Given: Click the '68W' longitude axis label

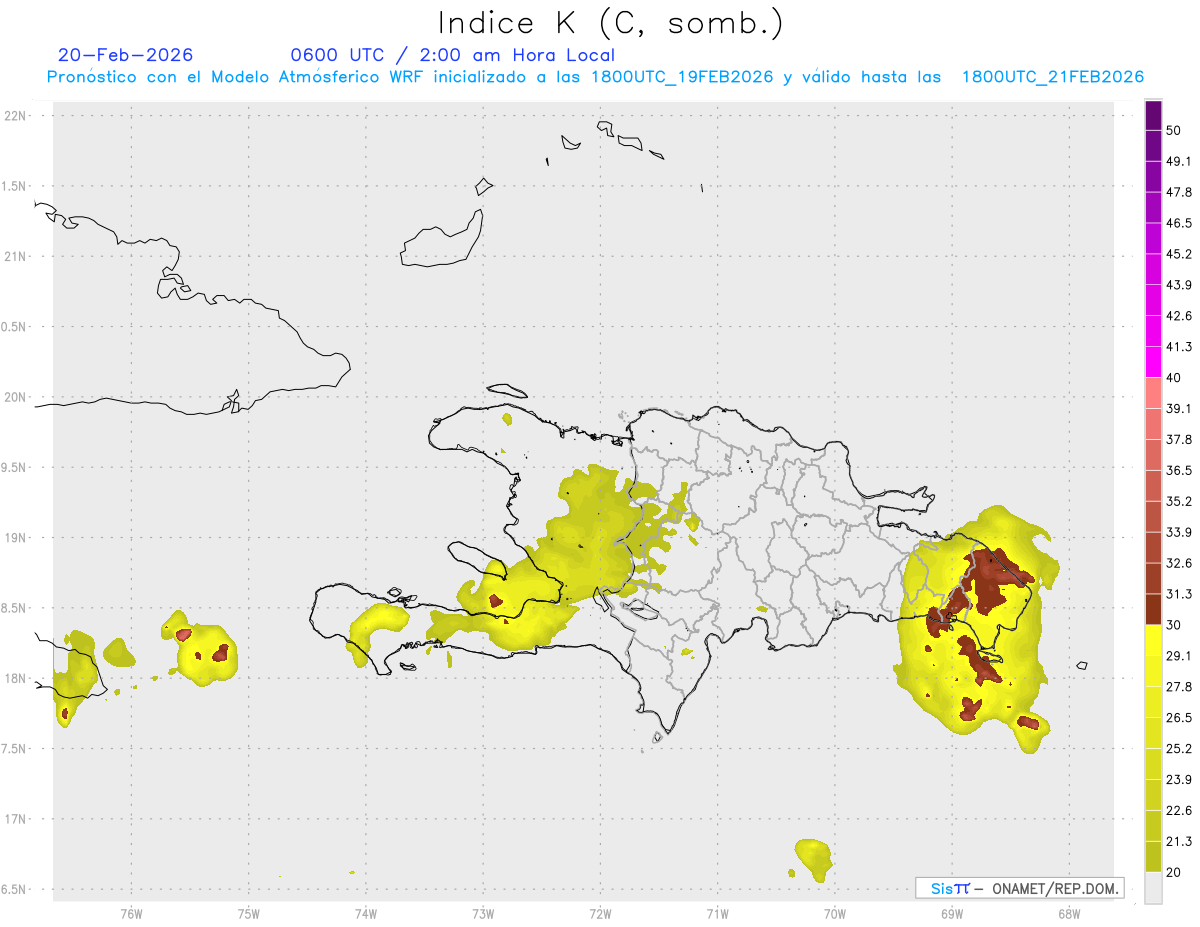Looking at the screenshot, I should coord(1069,914).
